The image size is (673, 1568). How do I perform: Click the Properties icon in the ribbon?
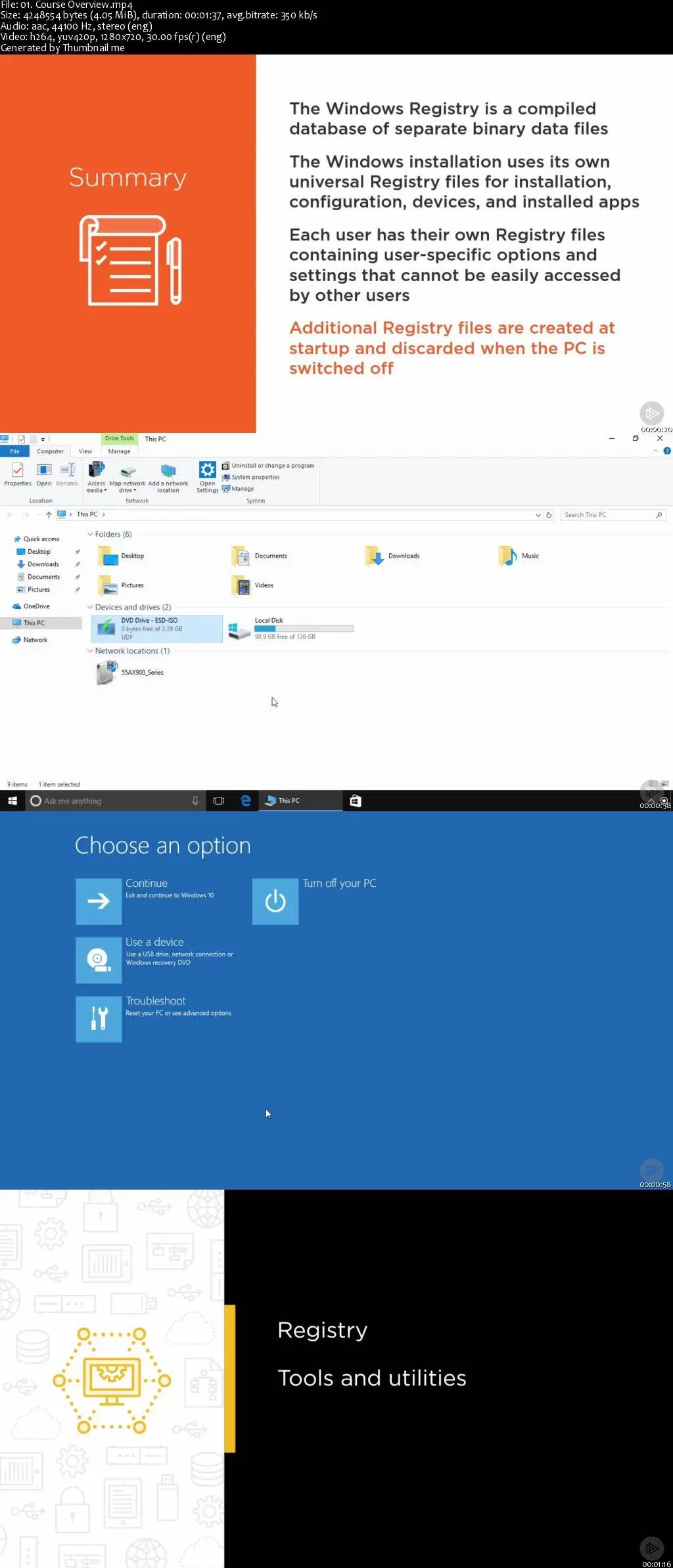click(x=18, y=474)
